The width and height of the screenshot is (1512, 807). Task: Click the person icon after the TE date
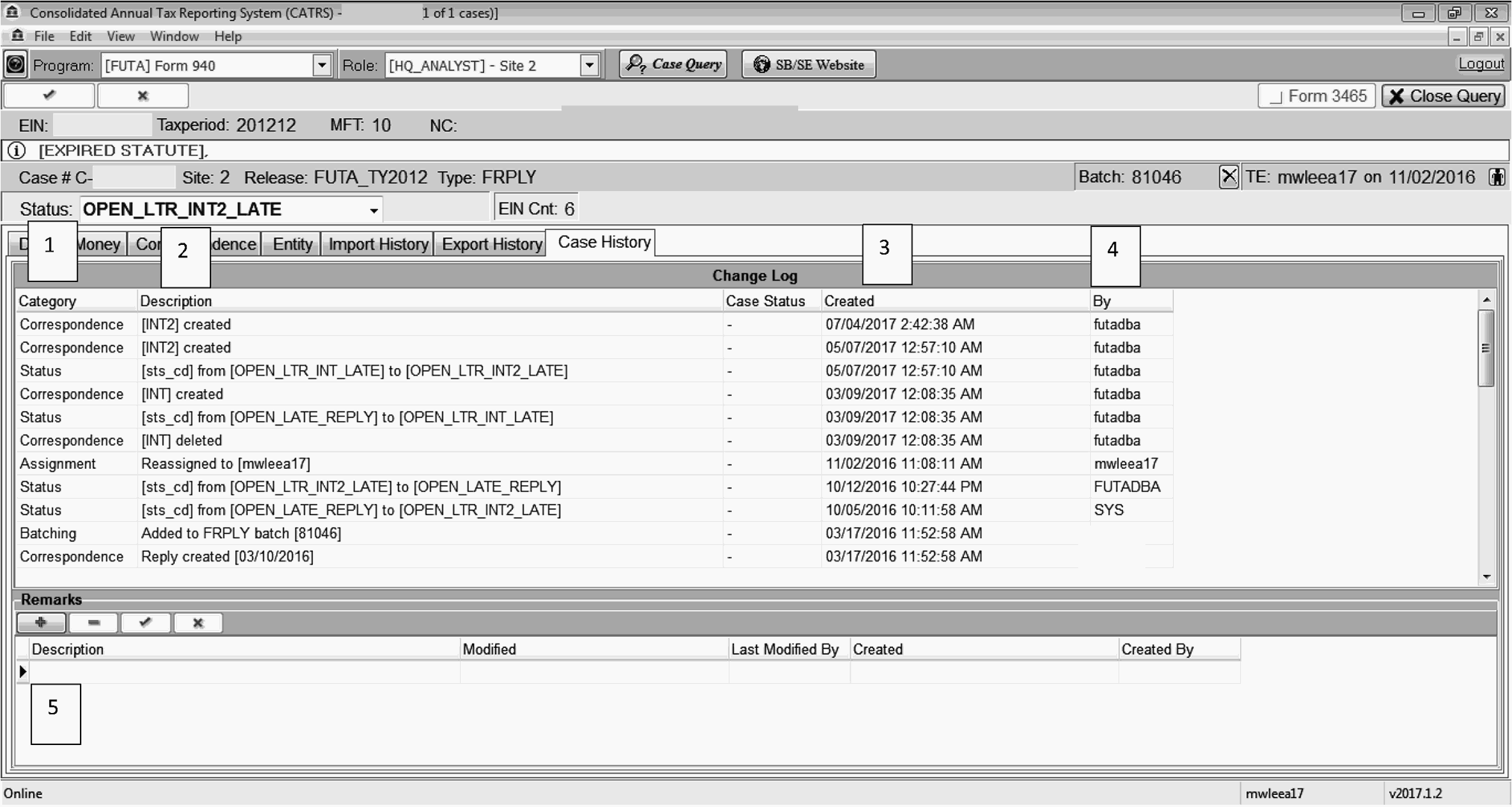click(x=1496, y=177)
